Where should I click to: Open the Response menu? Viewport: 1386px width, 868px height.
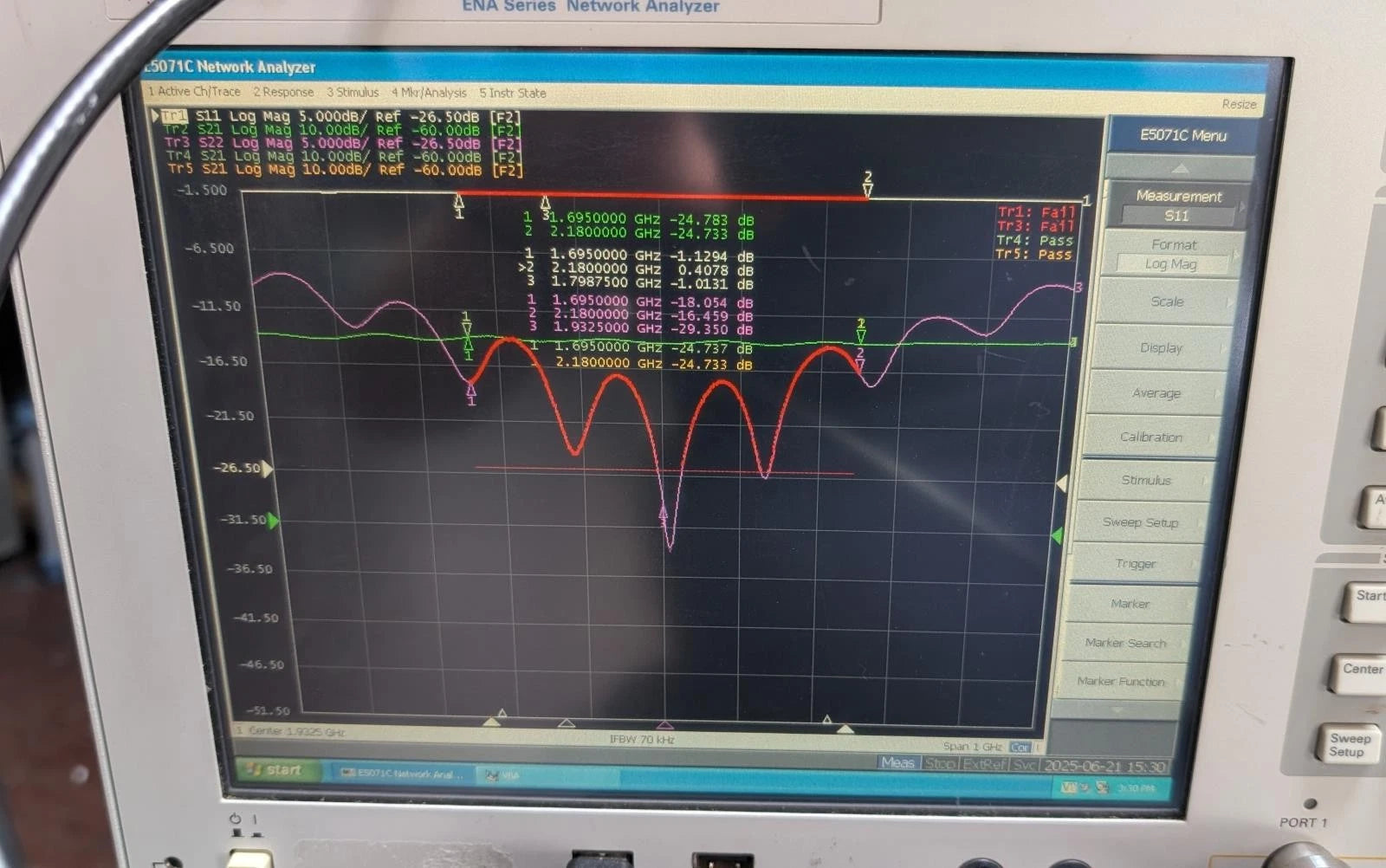click(x=283, y=92)
